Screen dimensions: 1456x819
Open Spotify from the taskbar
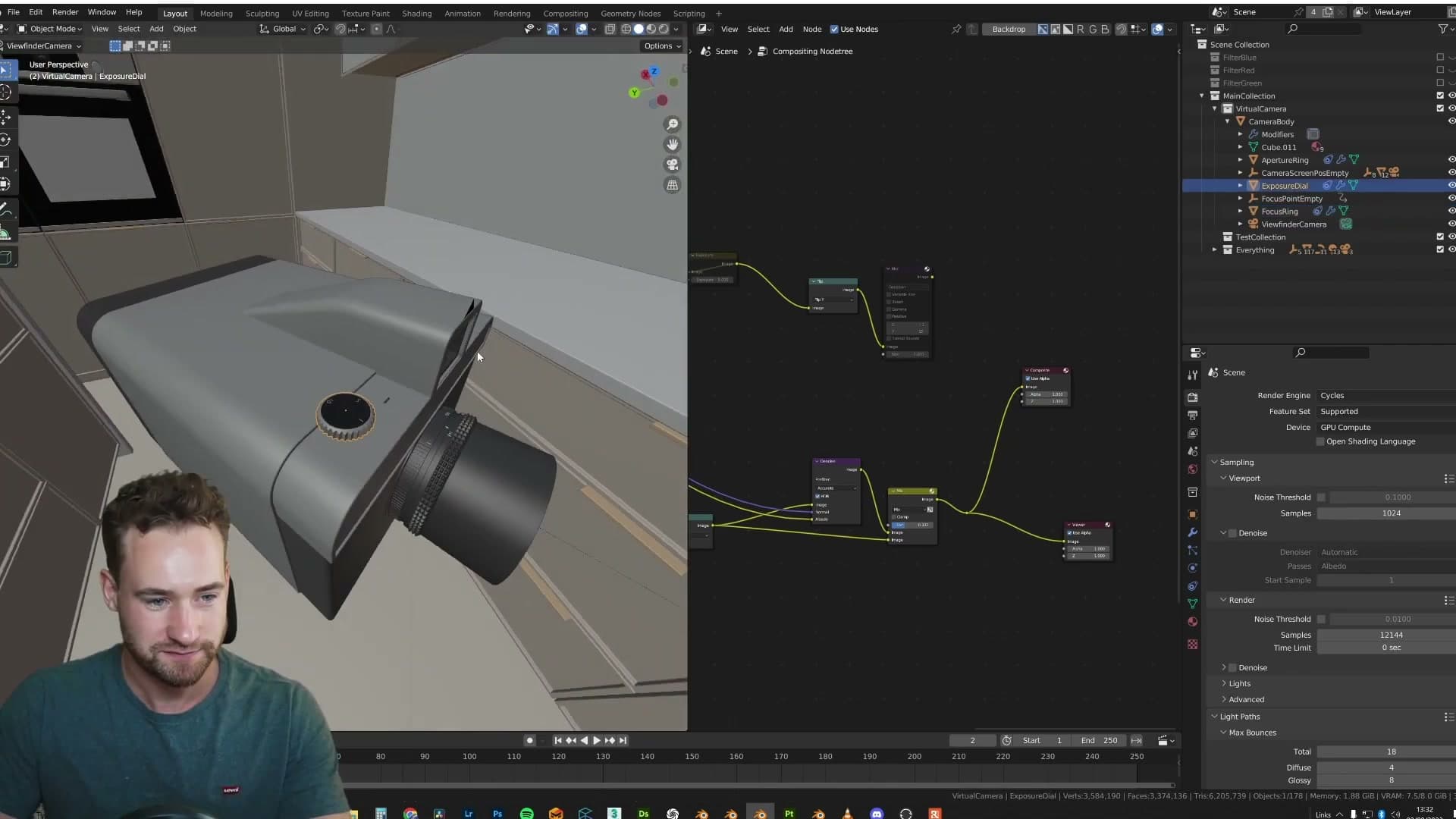[526, 814]
